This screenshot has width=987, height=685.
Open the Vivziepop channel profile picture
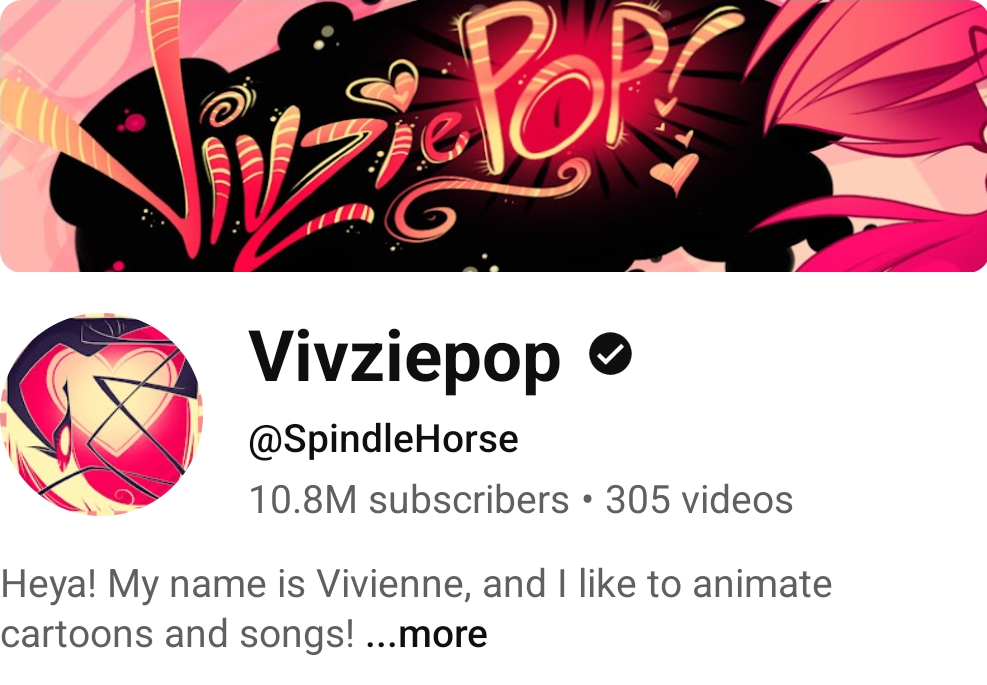[102, 414]
